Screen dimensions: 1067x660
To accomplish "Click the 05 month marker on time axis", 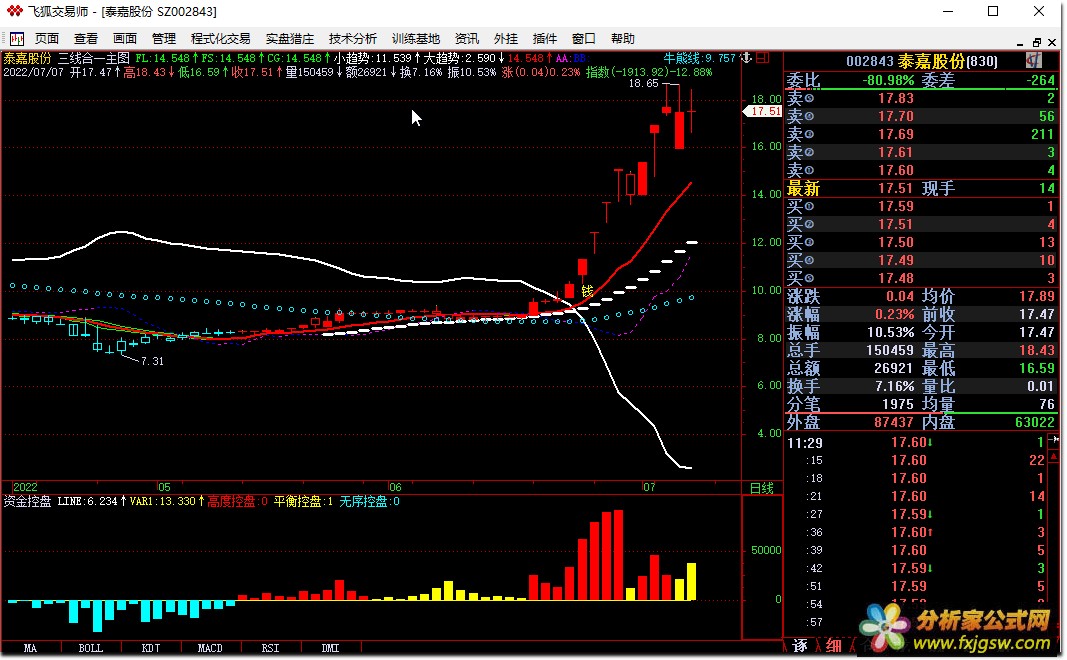I will 164,487.
